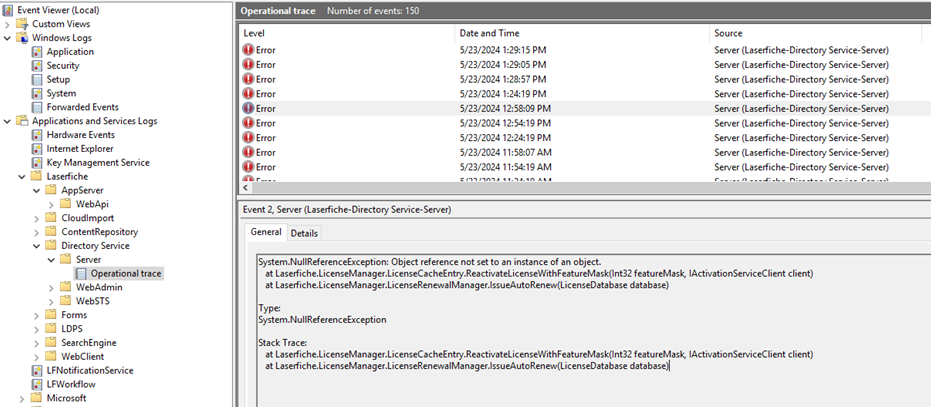Open the Application log icon

tap(37, 52)
